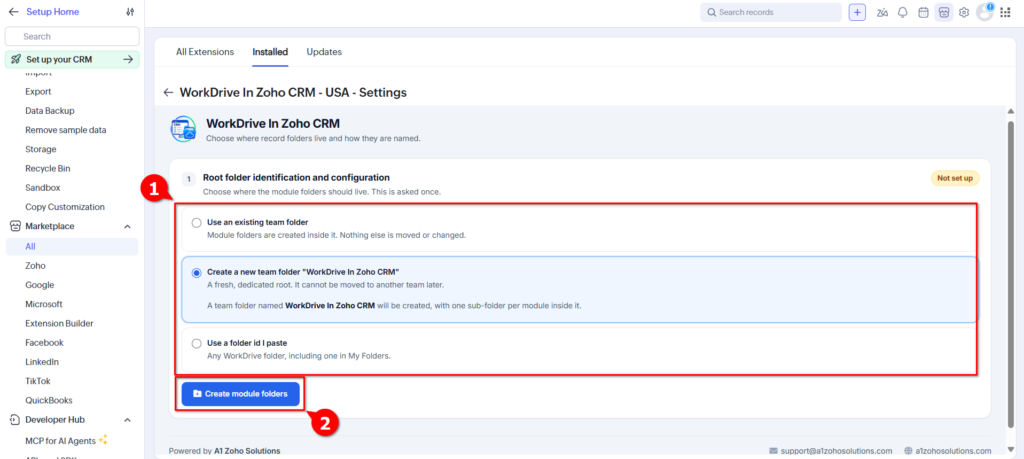Select Microsoft under Marketplace
This screenshot has height=459, width=1024.
pyautogui.click(x=44, y=304)
